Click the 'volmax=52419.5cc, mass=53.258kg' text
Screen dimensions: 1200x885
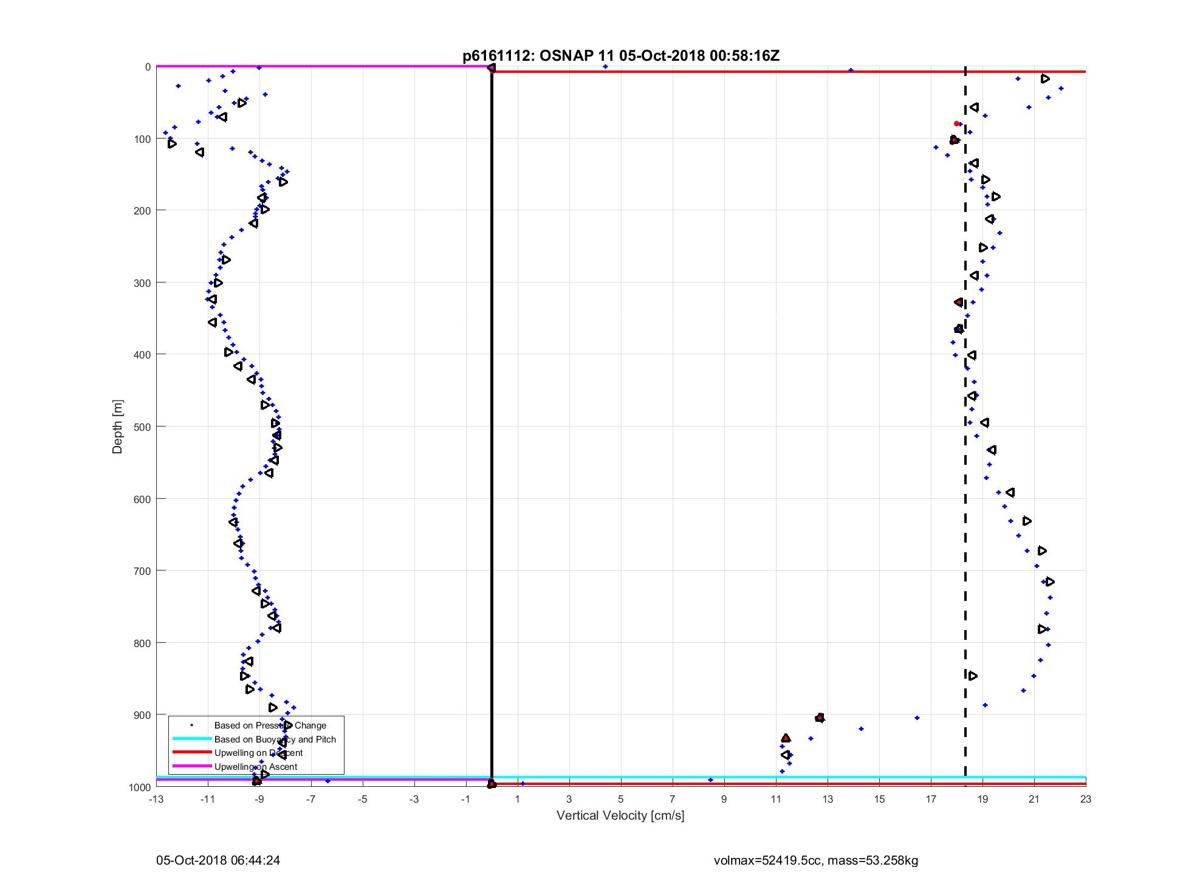816,860
